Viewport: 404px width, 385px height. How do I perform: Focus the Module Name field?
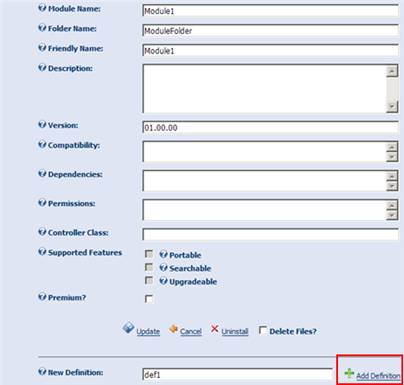[270, 11]
